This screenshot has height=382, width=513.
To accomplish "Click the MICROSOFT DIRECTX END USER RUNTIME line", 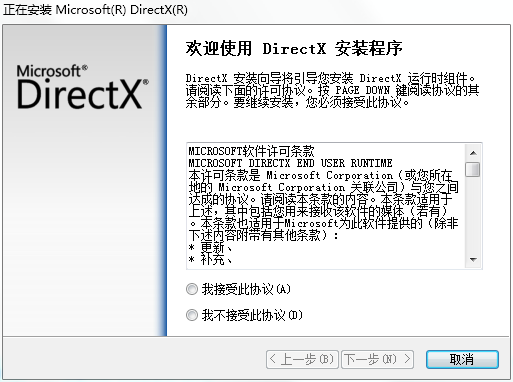I will click(x=290, y=163).
